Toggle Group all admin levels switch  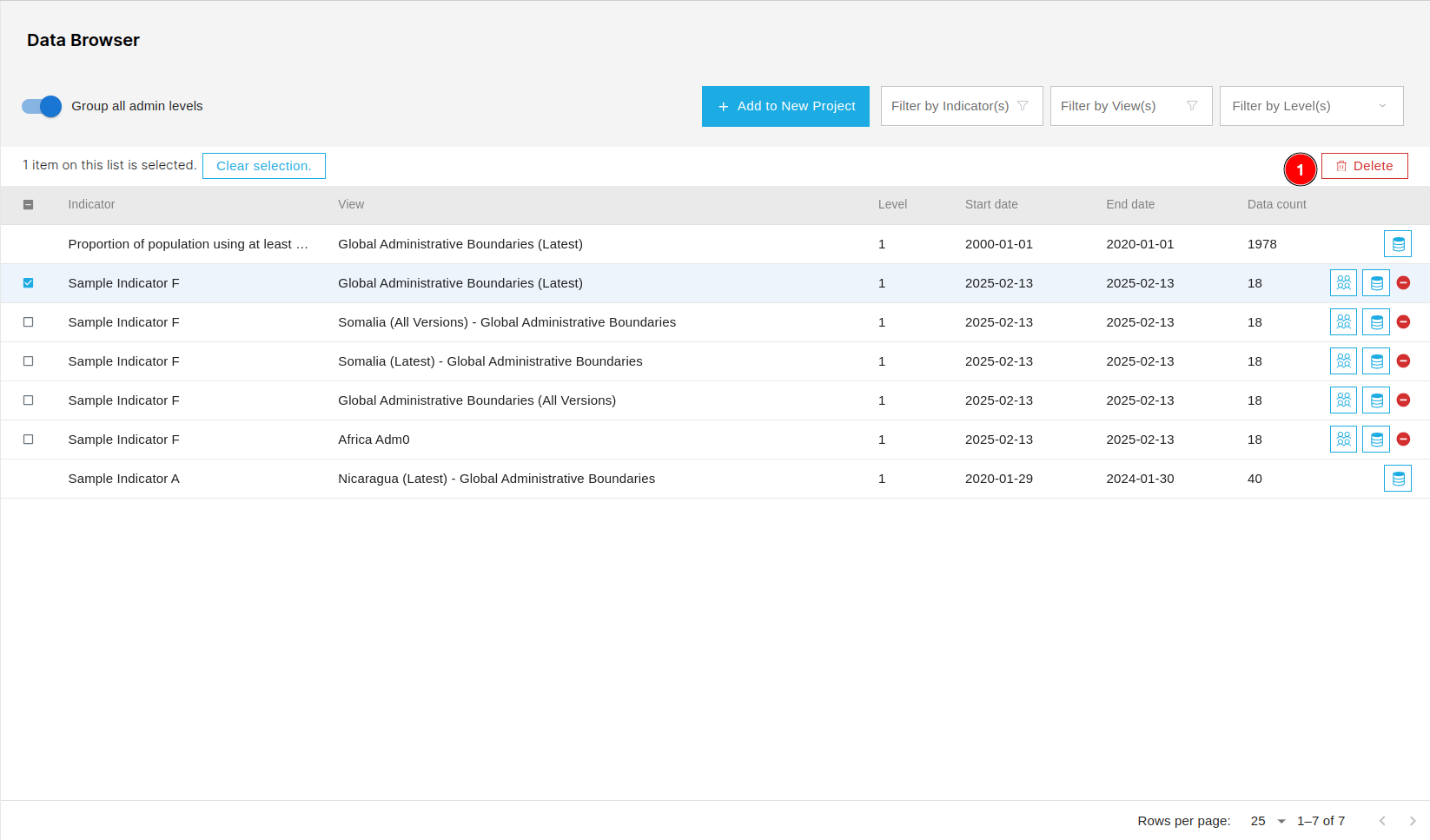coord(42,106)
